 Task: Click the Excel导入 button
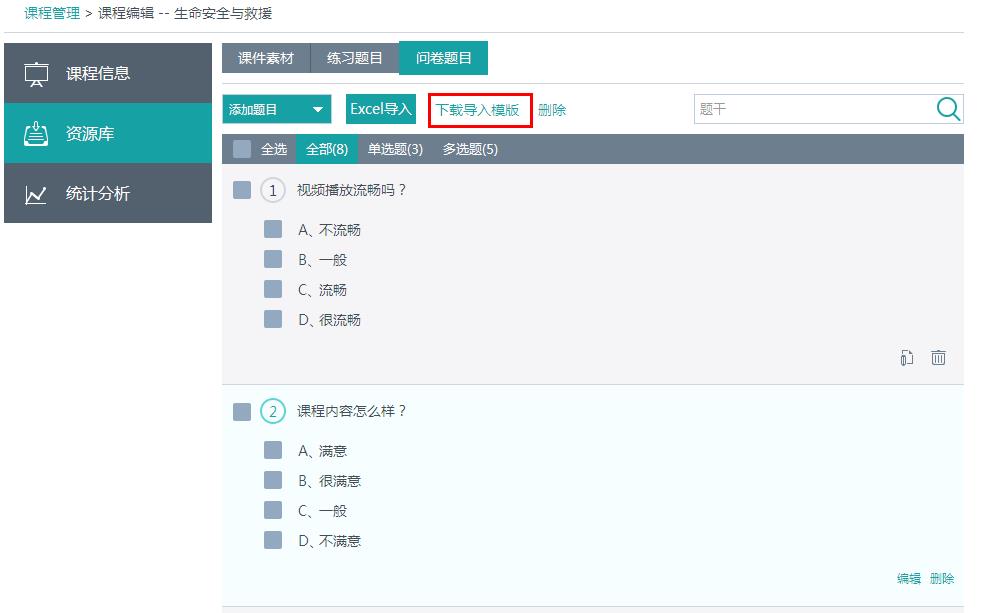(x=381, y=109)
